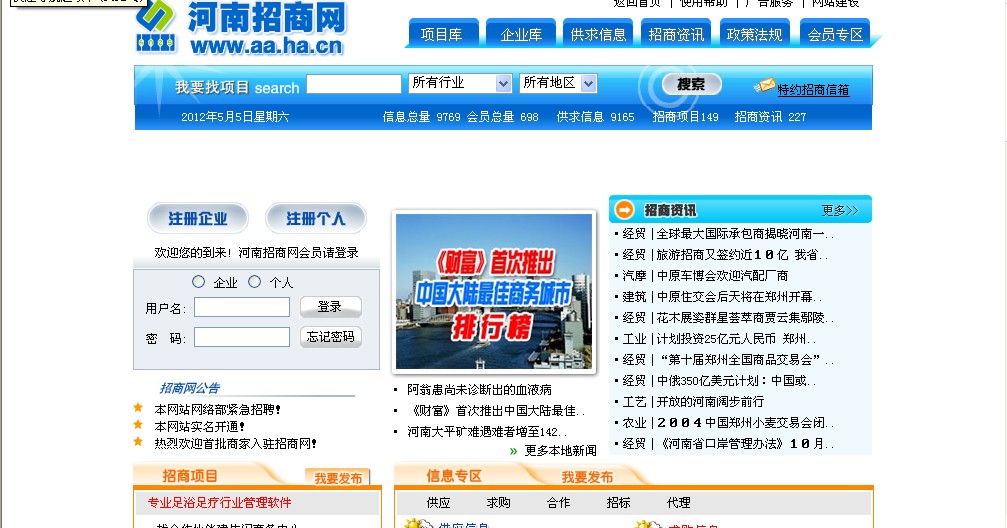Open 更多>> in 招商资讯 panel

[840, 210]
